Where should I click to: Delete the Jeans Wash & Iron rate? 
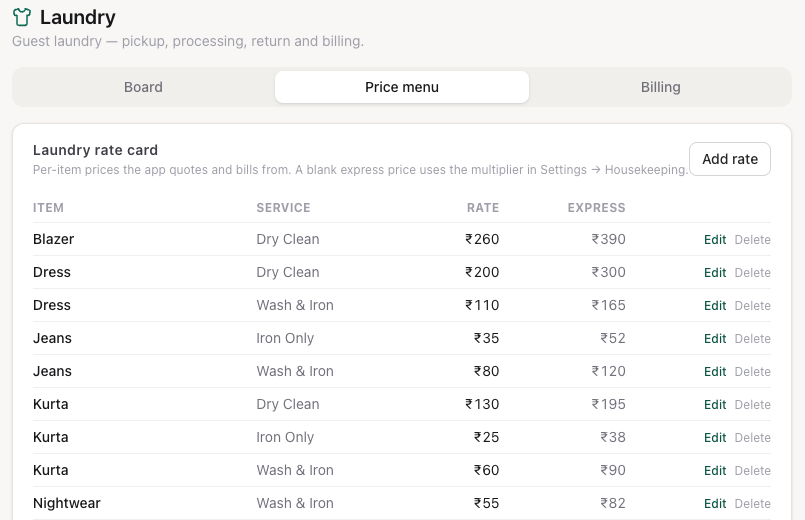(753, 372)
